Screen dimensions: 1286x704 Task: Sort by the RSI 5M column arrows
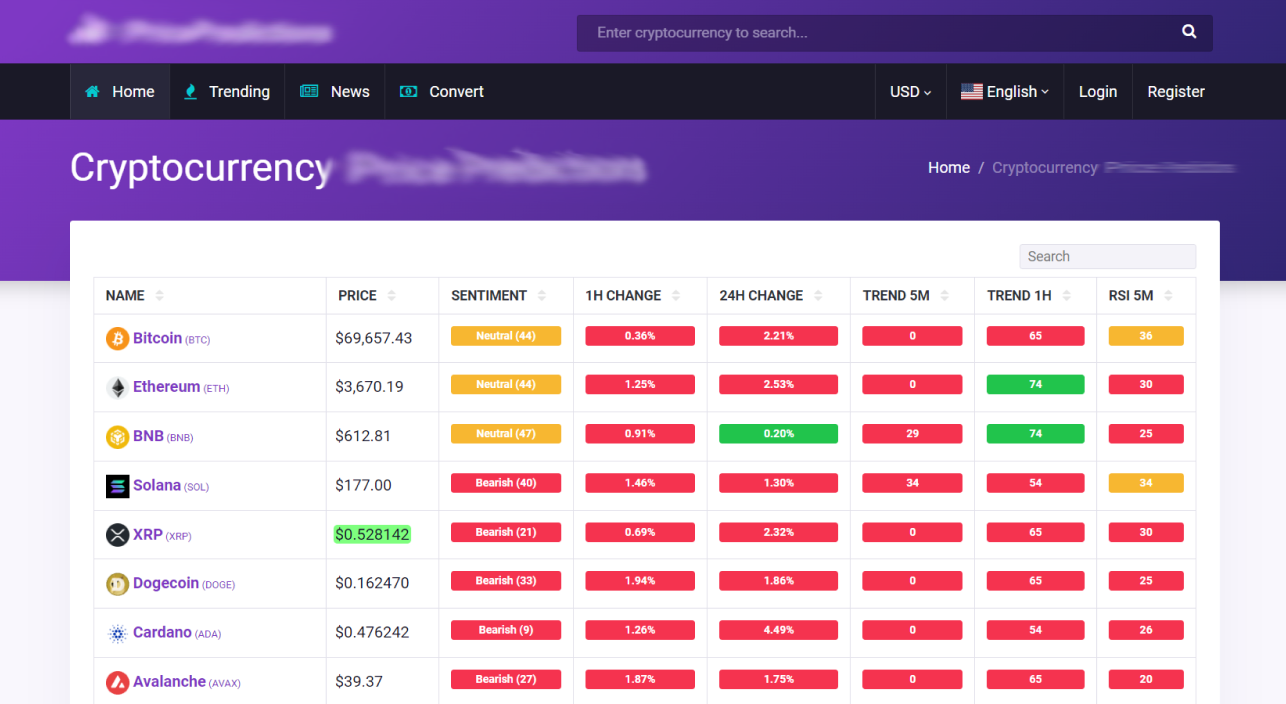click(x=1168, y=296)
